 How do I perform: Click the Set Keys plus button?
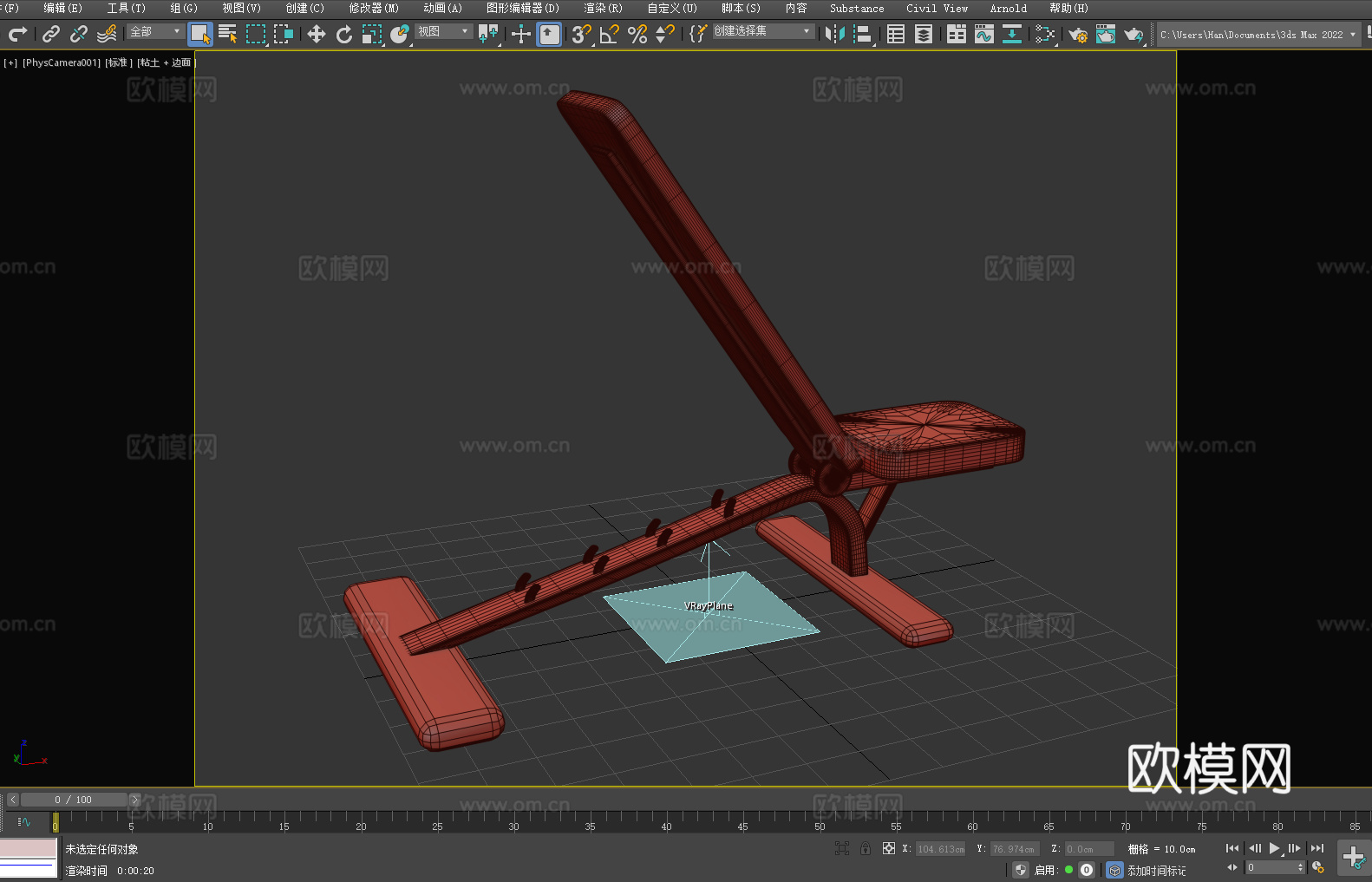(x=1353, y=858)
